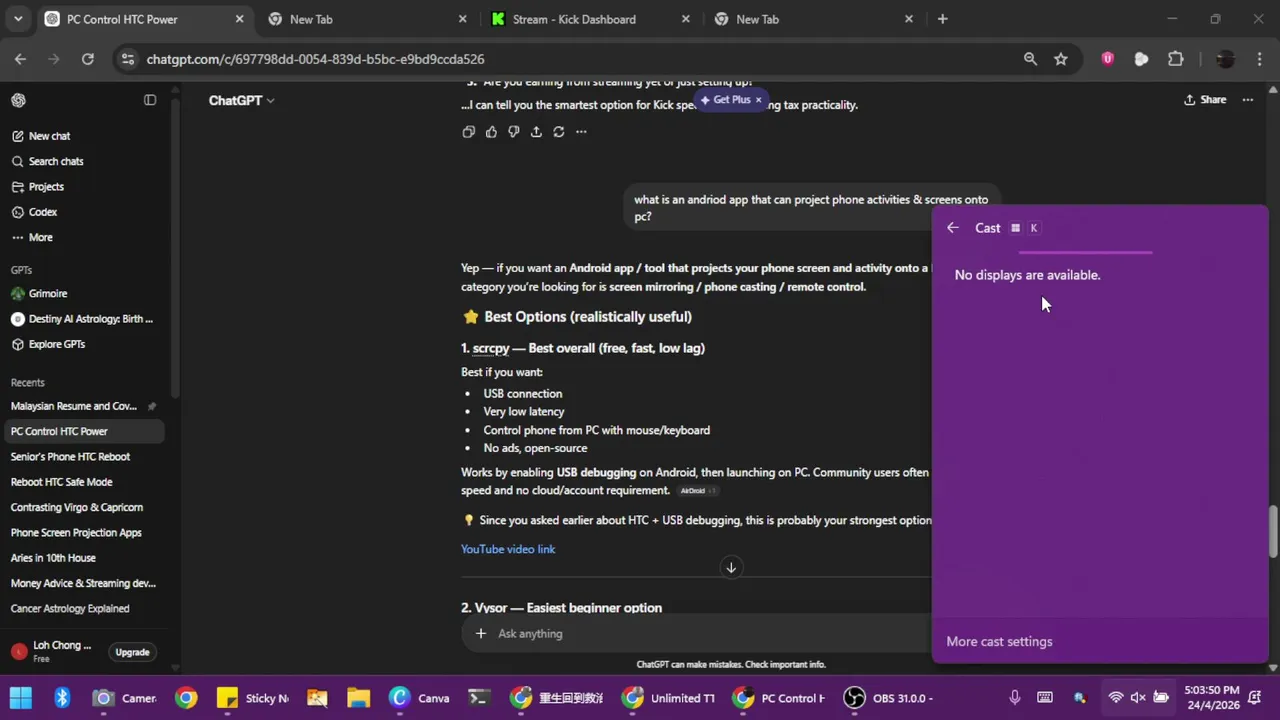Jump to bottom with down arrow button
The image size is (1280, 720).
click(731, 567)
